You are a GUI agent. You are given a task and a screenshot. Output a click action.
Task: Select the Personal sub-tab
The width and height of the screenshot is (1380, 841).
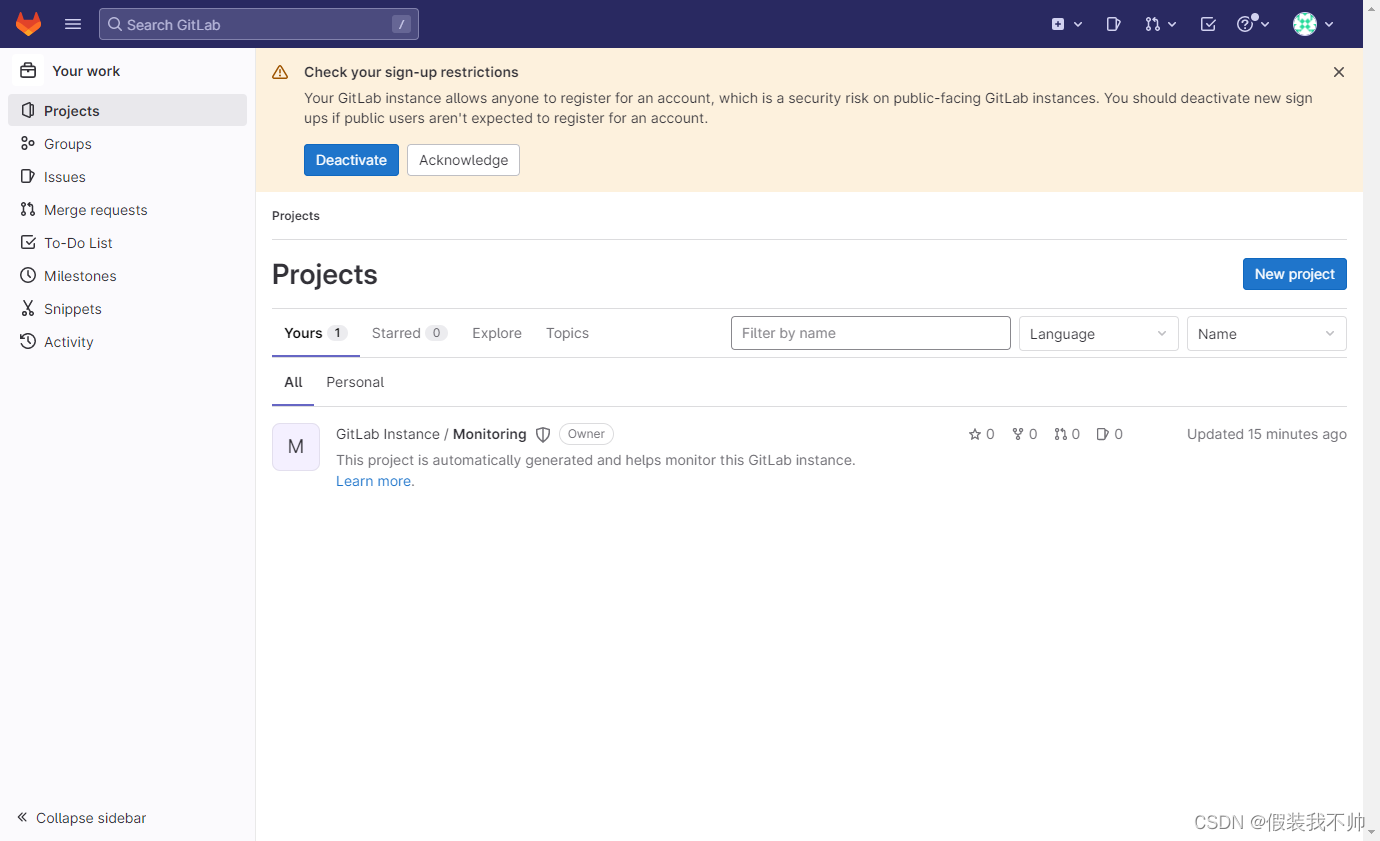point(355,382)
